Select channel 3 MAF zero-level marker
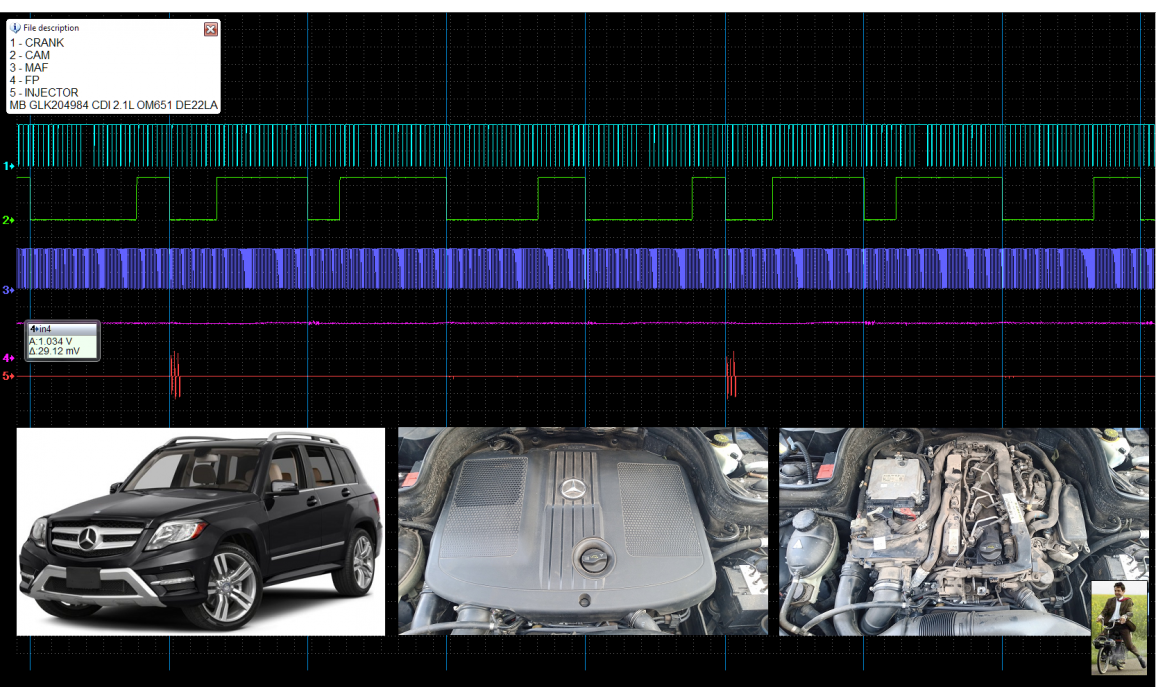 click(x=8, y=290)
